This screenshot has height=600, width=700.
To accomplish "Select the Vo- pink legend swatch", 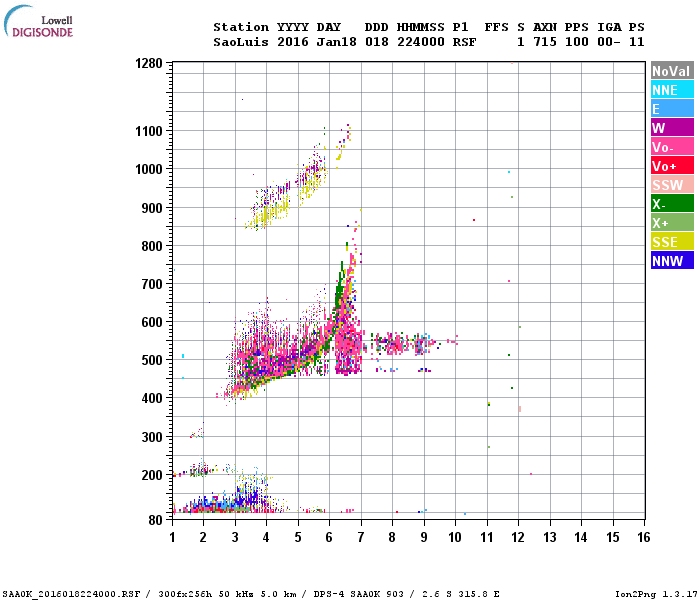I will point(672,146).
